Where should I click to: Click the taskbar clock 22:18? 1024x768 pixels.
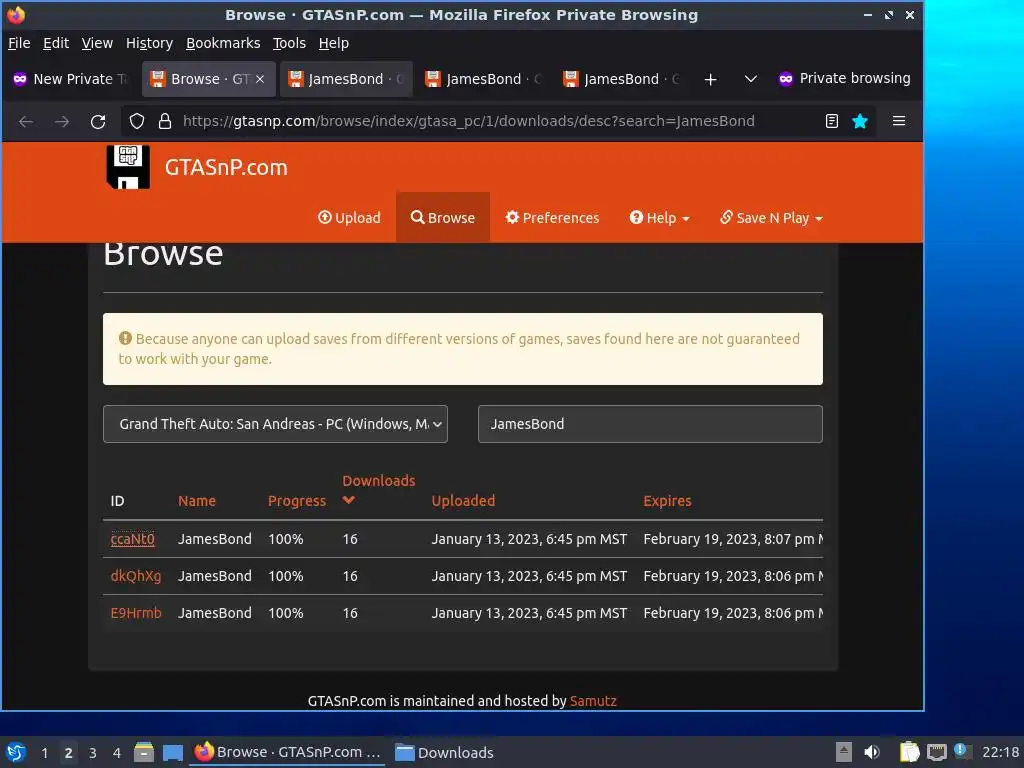[x=1000, y=752]
